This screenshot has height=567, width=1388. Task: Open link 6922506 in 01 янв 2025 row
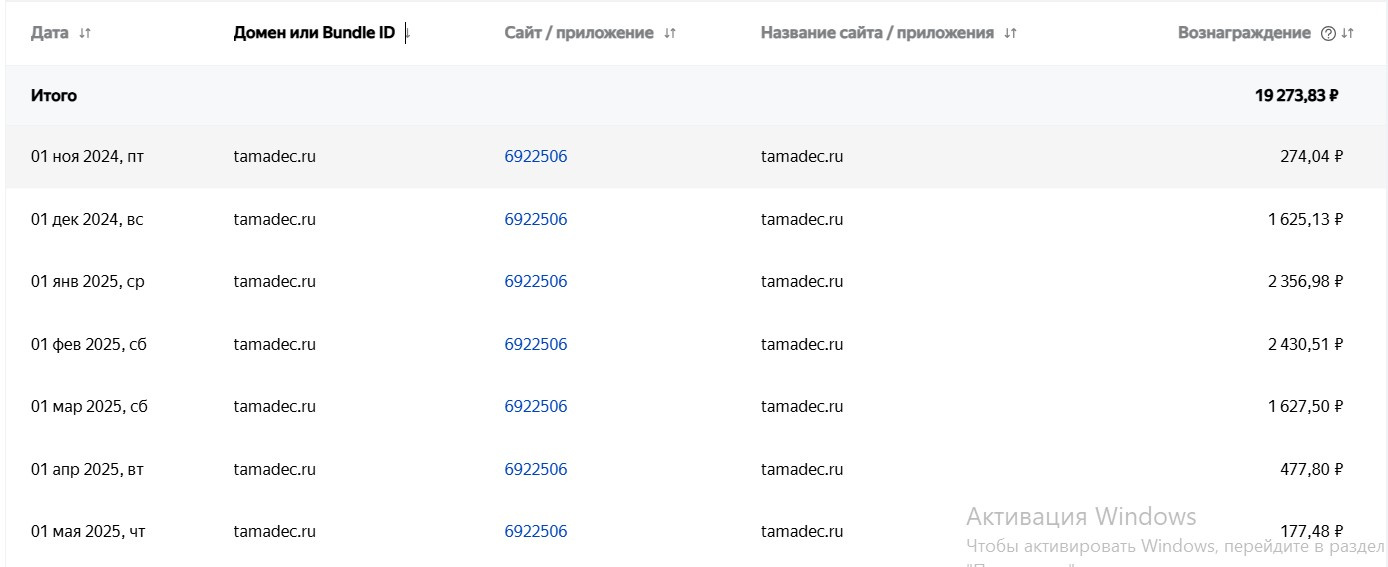(x=535, y=282)
